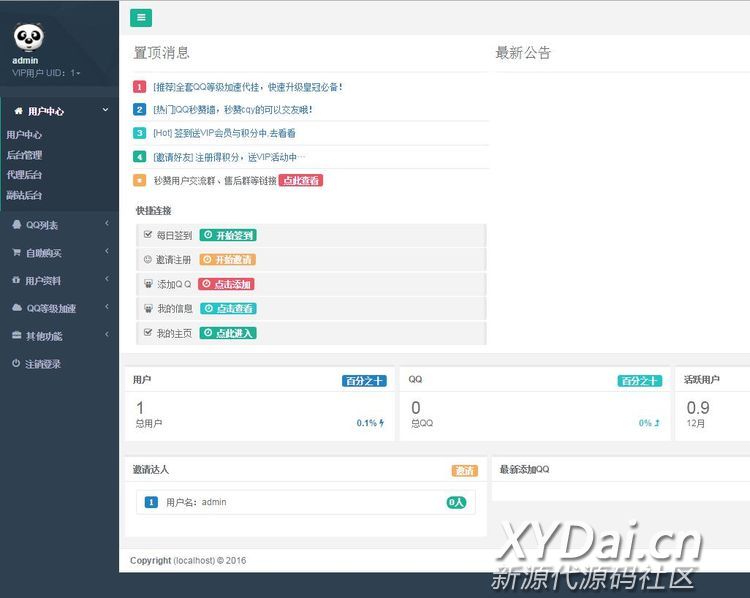Screen dimensions: 750x598
Task: Click home icon beside 用户中心 menu
Action: [x=18, y=111]
